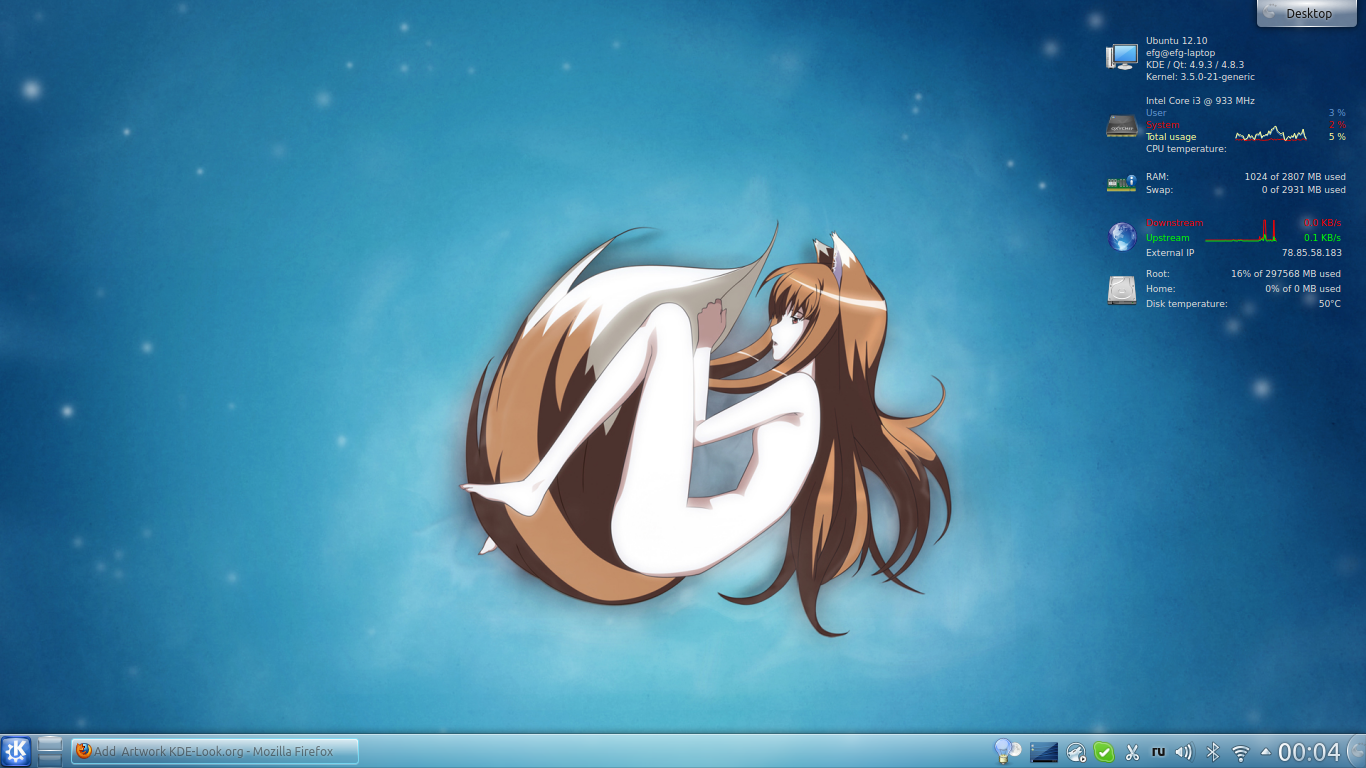
Task: Click the drawer icon beside the KDE launcher
Action: 50,751
